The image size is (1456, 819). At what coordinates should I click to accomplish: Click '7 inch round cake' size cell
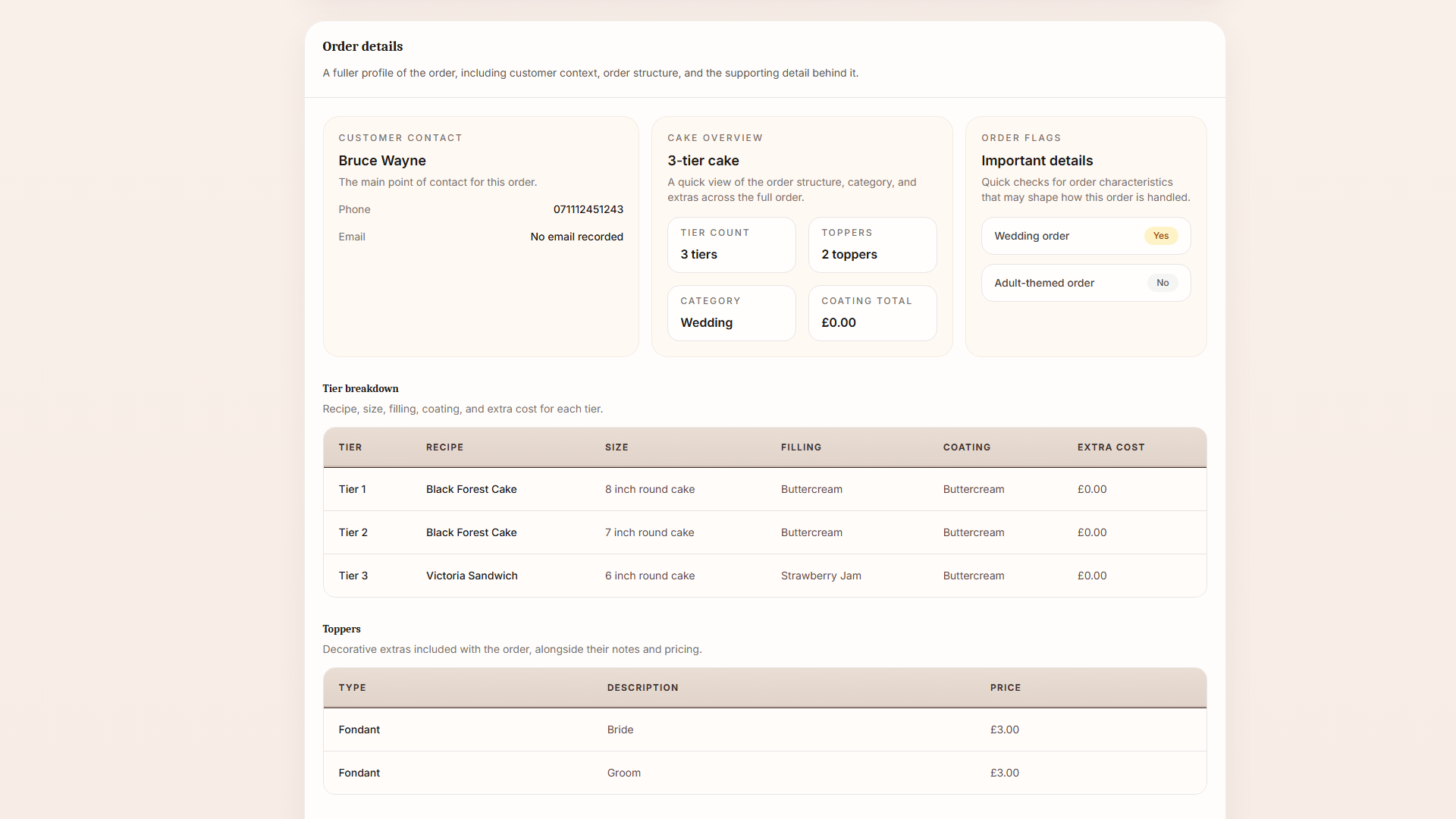649,532
